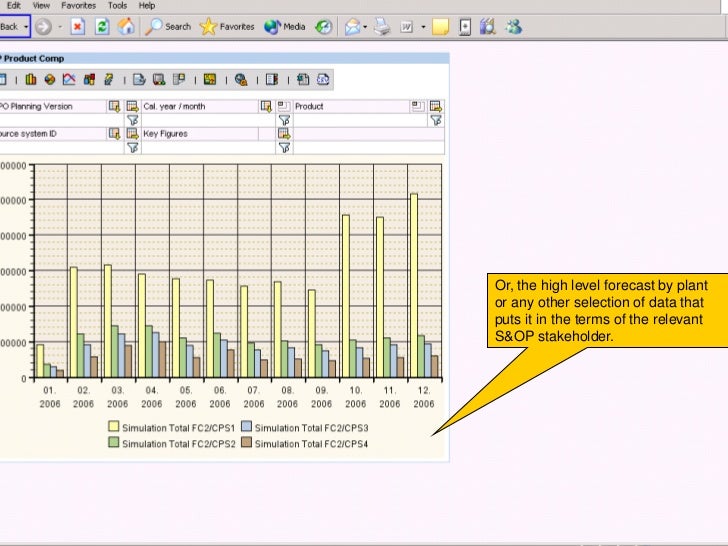Open the Favorites menu in menu bar
This screenshot has height=546, width=728.
pos(78,6)
